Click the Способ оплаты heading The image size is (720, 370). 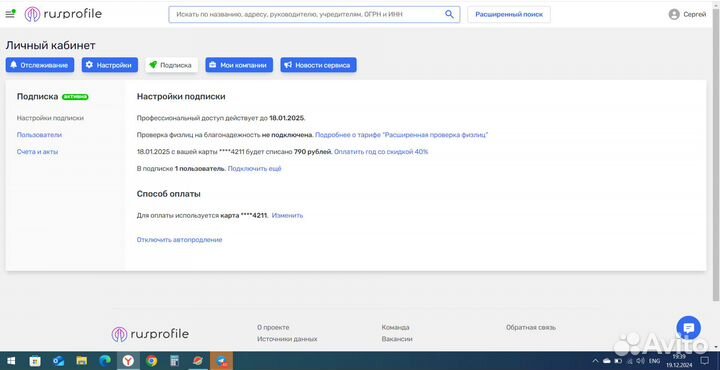pyautogui.click(x=169, y=194)
